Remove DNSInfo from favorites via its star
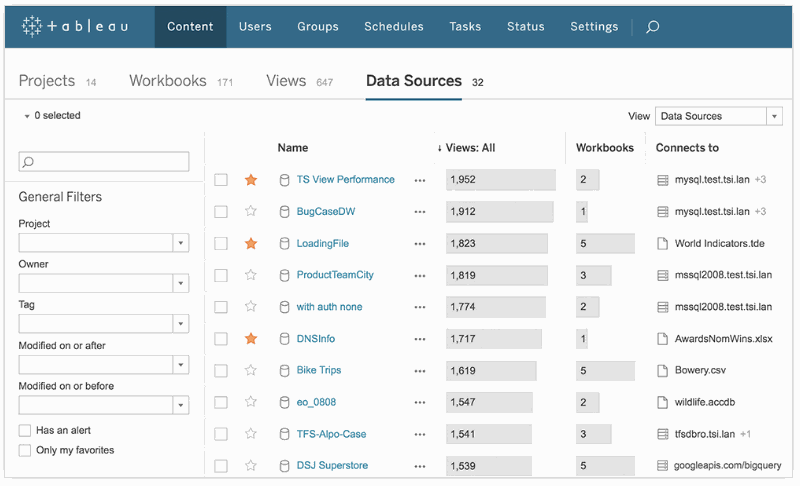The image size is (800, 486). click(x=251, y=338)
